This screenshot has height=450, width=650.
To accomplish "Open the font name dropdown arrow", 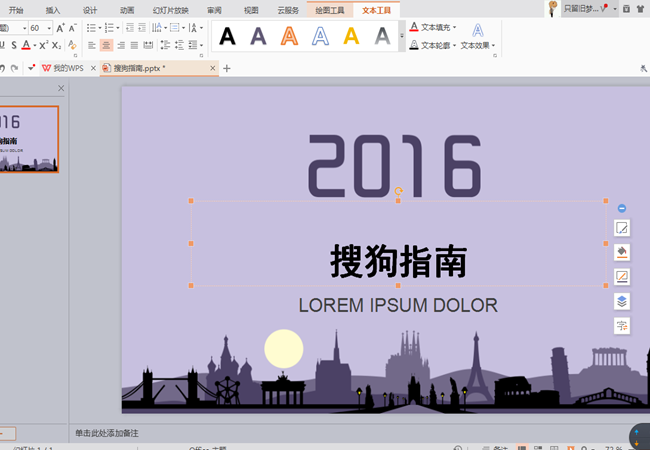I will tap(24, 28).
